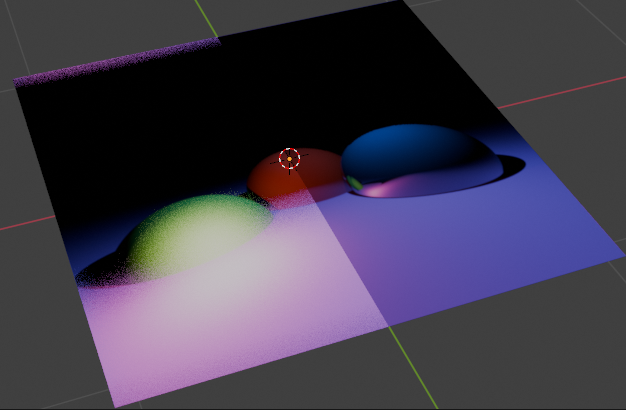Select the orange origin dot inside 3D cursor
The image size is (626, 410).
pos(289,159)
